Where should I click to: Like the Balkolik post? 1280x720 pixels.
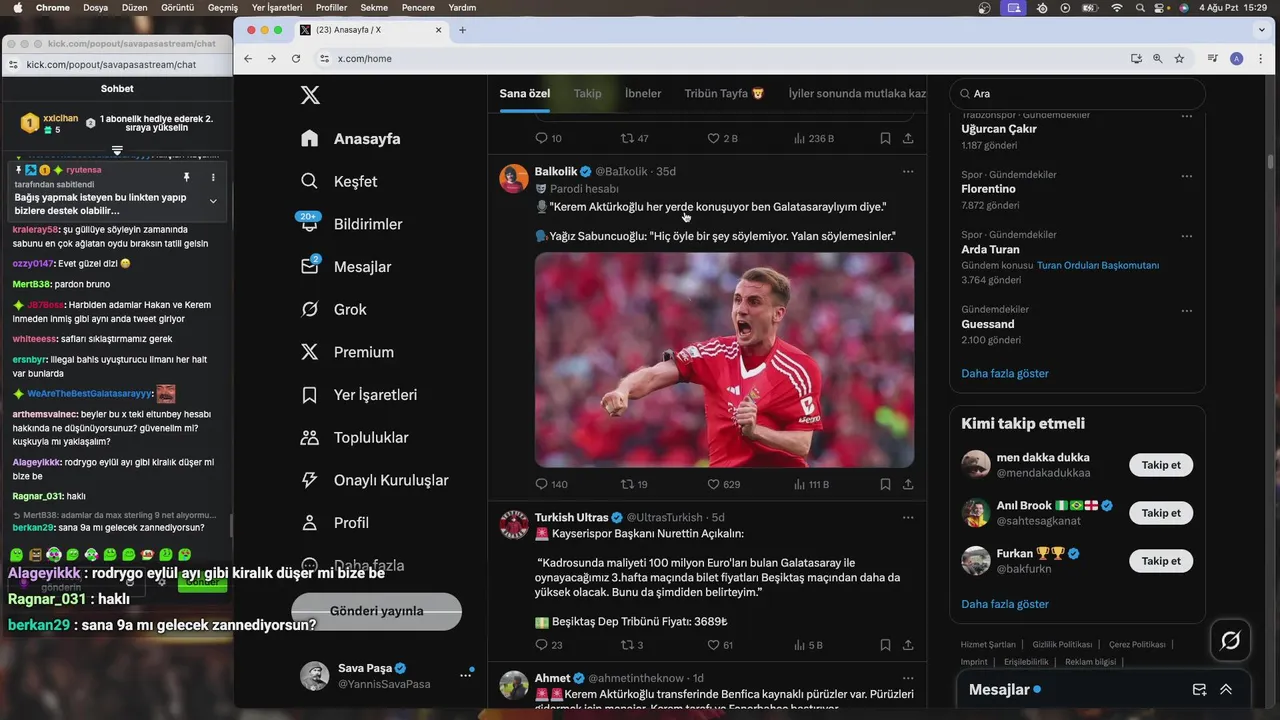724,484
